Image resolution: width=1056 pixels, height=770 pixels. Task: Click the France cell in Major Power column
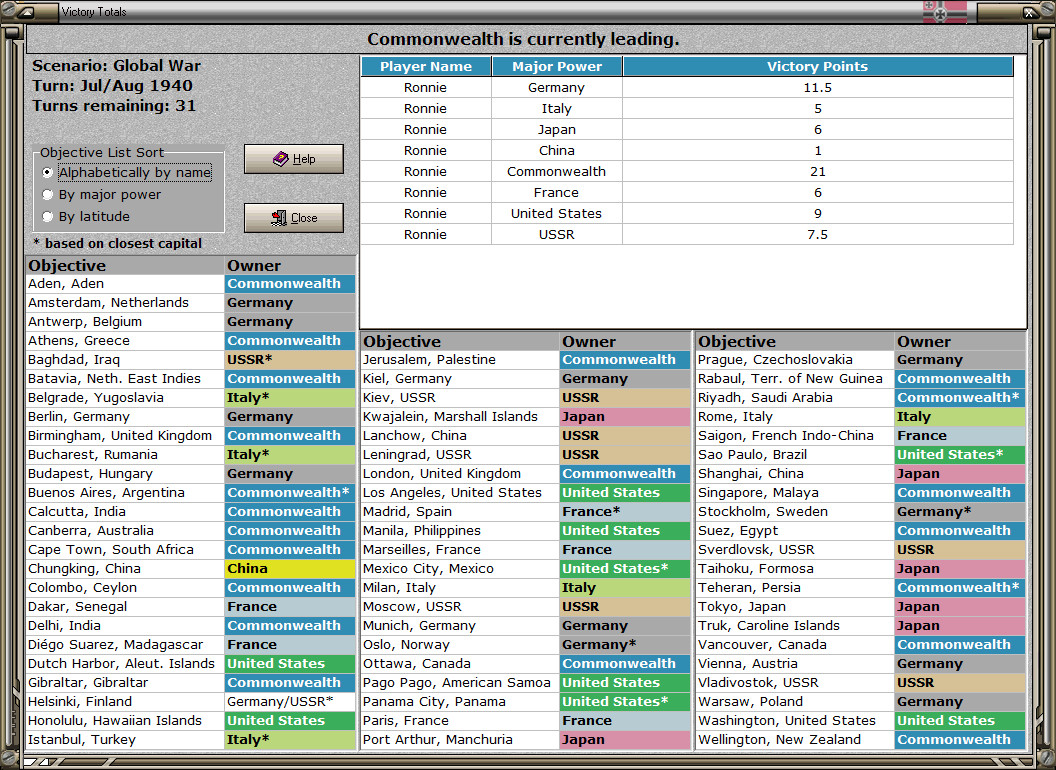[556, 193]
